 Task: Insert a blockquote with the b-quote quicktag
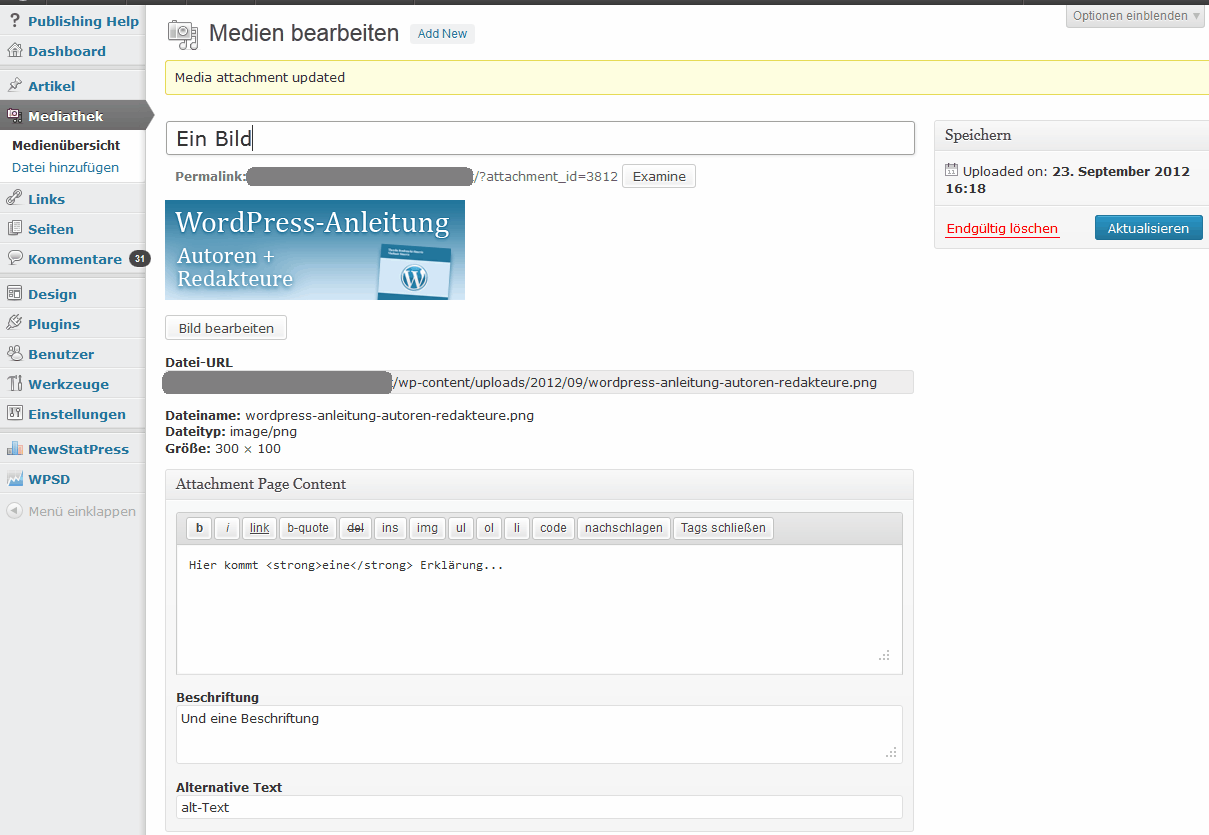(x=308, y=528)
